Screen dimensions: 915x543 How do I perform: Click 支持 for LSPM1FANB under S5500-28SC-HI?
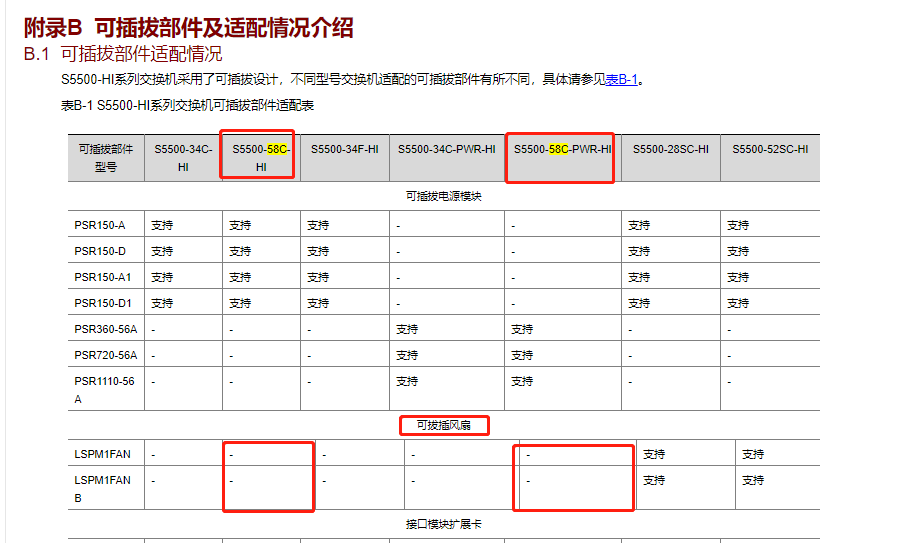pyautogui.click(x=654, y=481)
